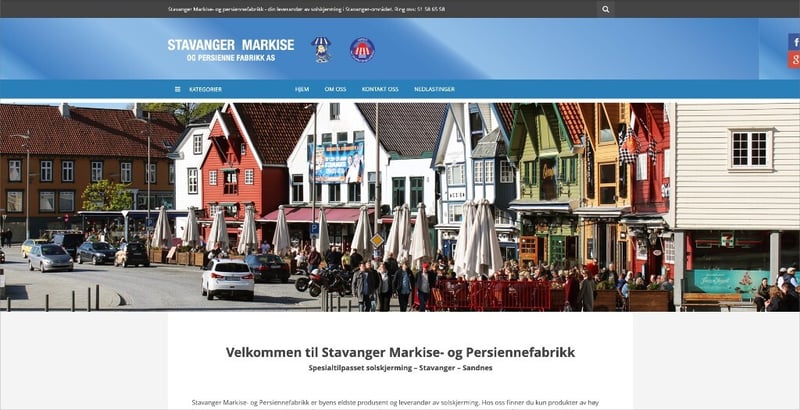The width and height of the screenshot is (800, 410).
Task: Click the round red-blue awning badge logo
Action: point(362,50)
